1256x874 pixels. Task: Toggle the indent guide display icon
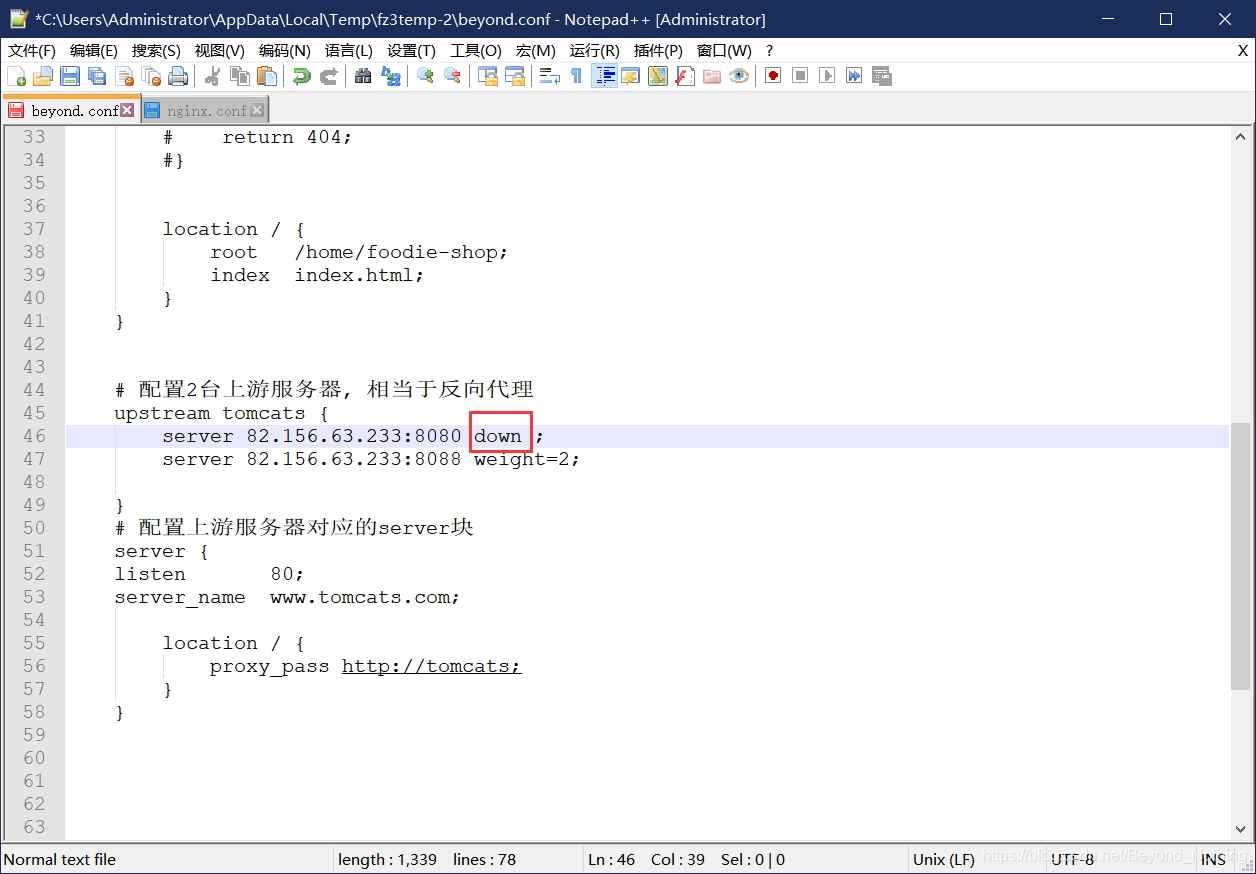(604, 76)
